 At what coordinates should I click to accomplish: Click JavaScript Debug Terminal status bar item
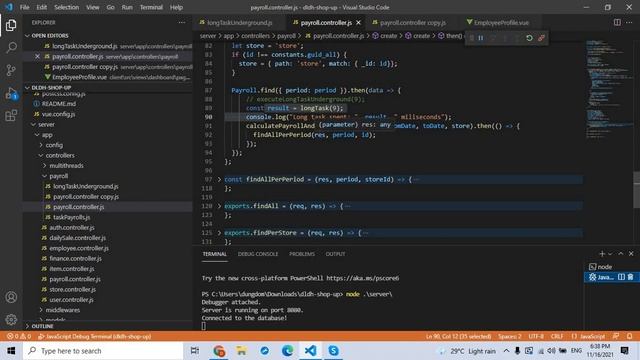tap(95, 336)
